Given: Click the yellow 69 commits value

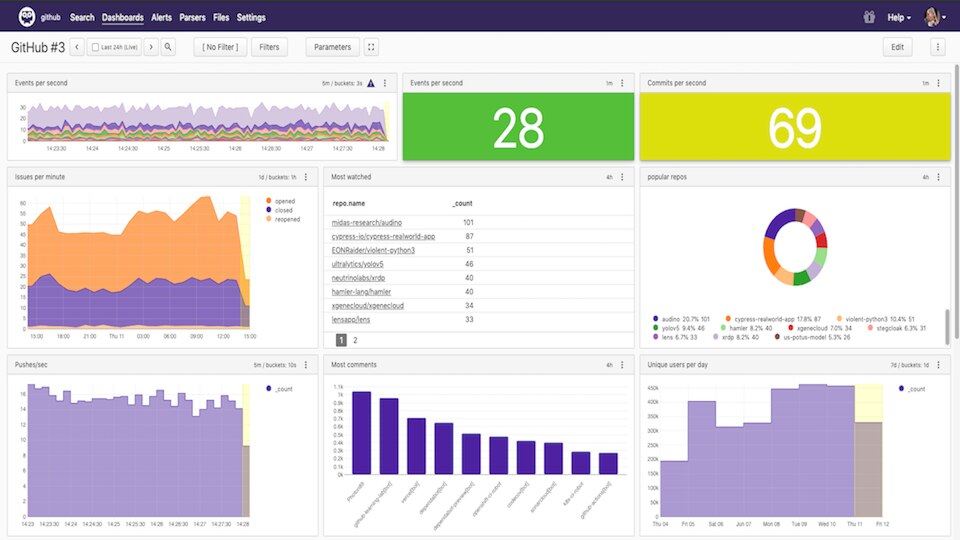Looking at the screenshot, I should [x=795, y=128].
